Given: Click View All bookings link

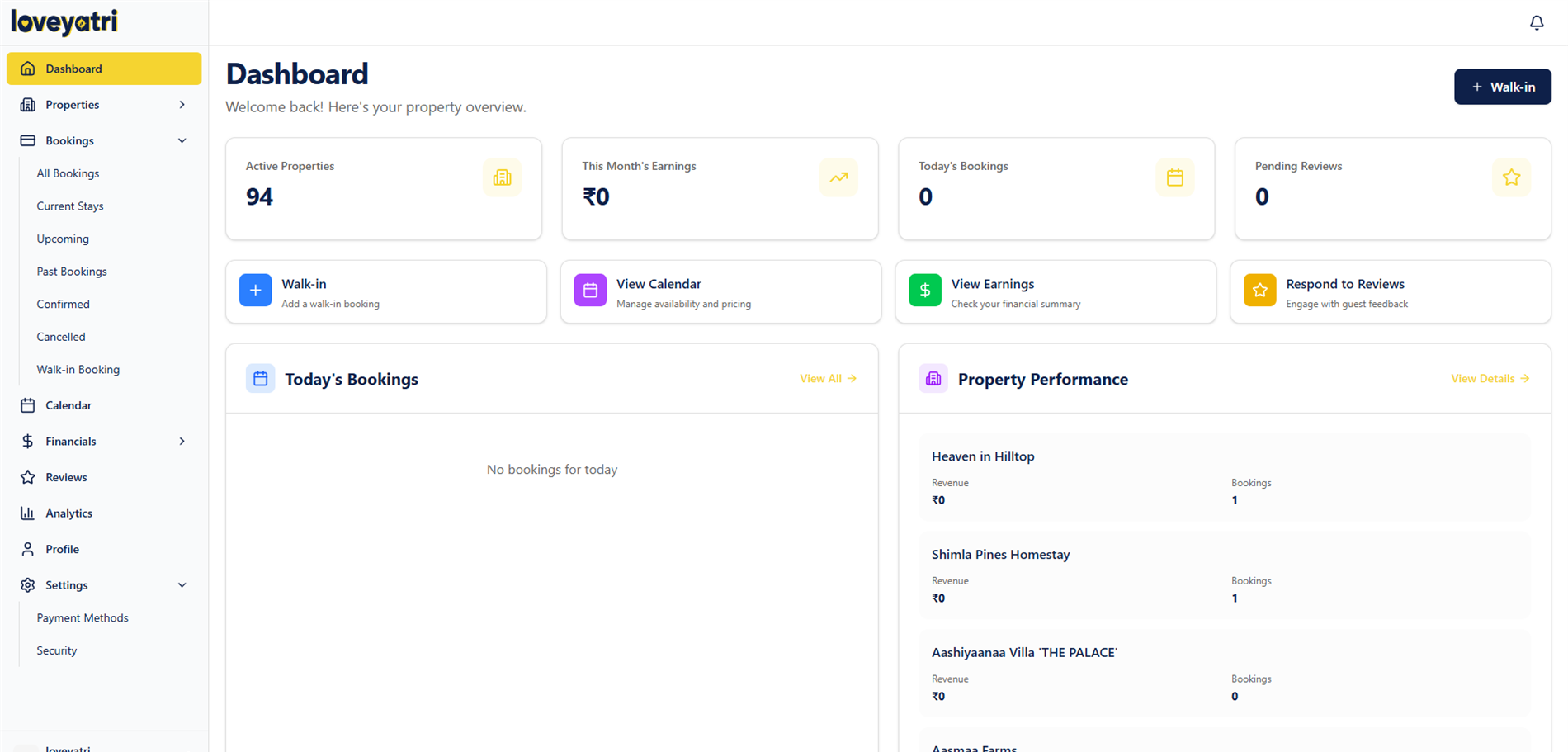Looking at the screenshot, I should (828, 379).
